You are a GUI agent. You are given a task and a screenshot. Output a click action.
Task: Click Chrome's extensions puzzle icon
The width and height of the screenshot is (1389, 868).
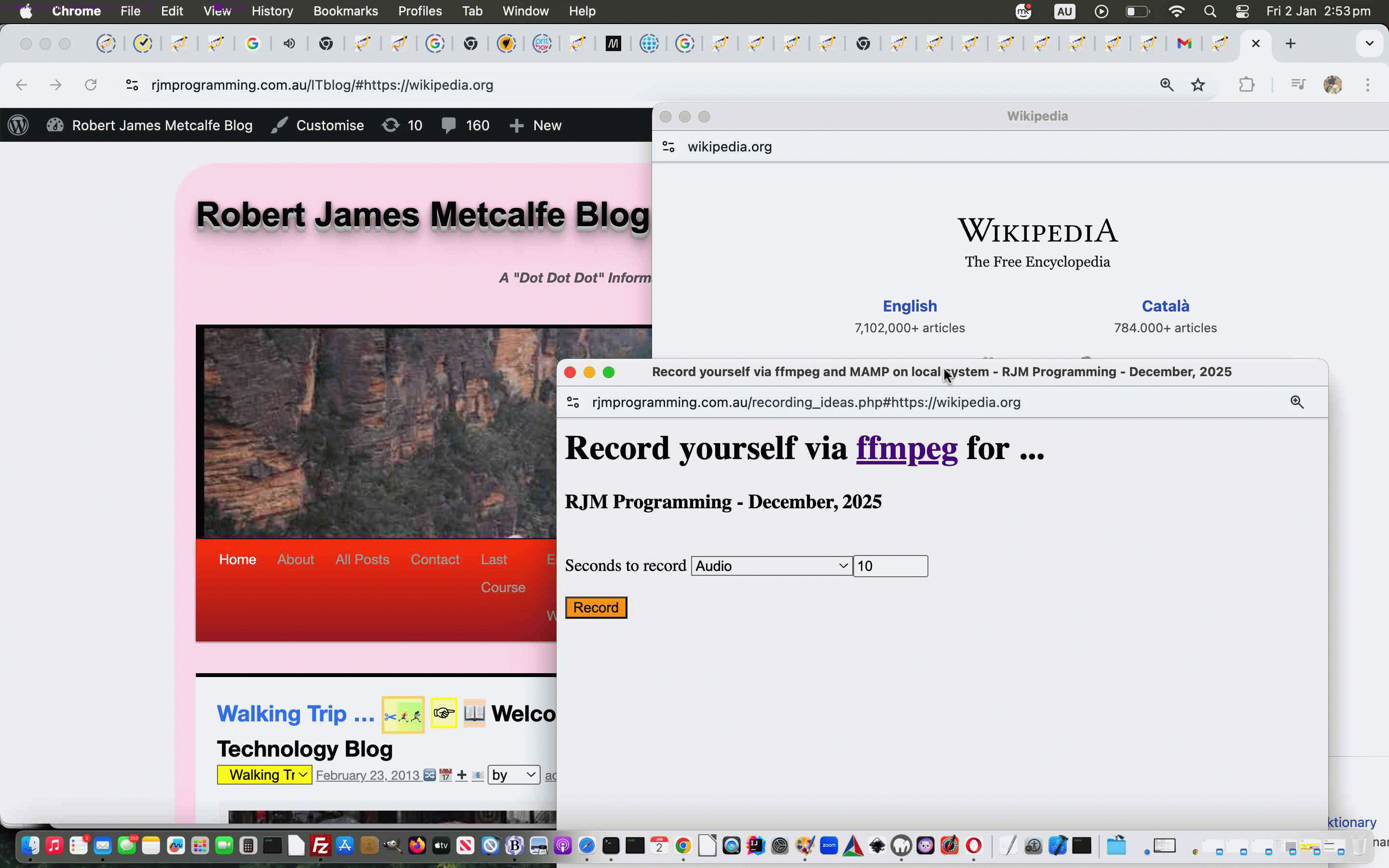click(x=1247, y=84)
